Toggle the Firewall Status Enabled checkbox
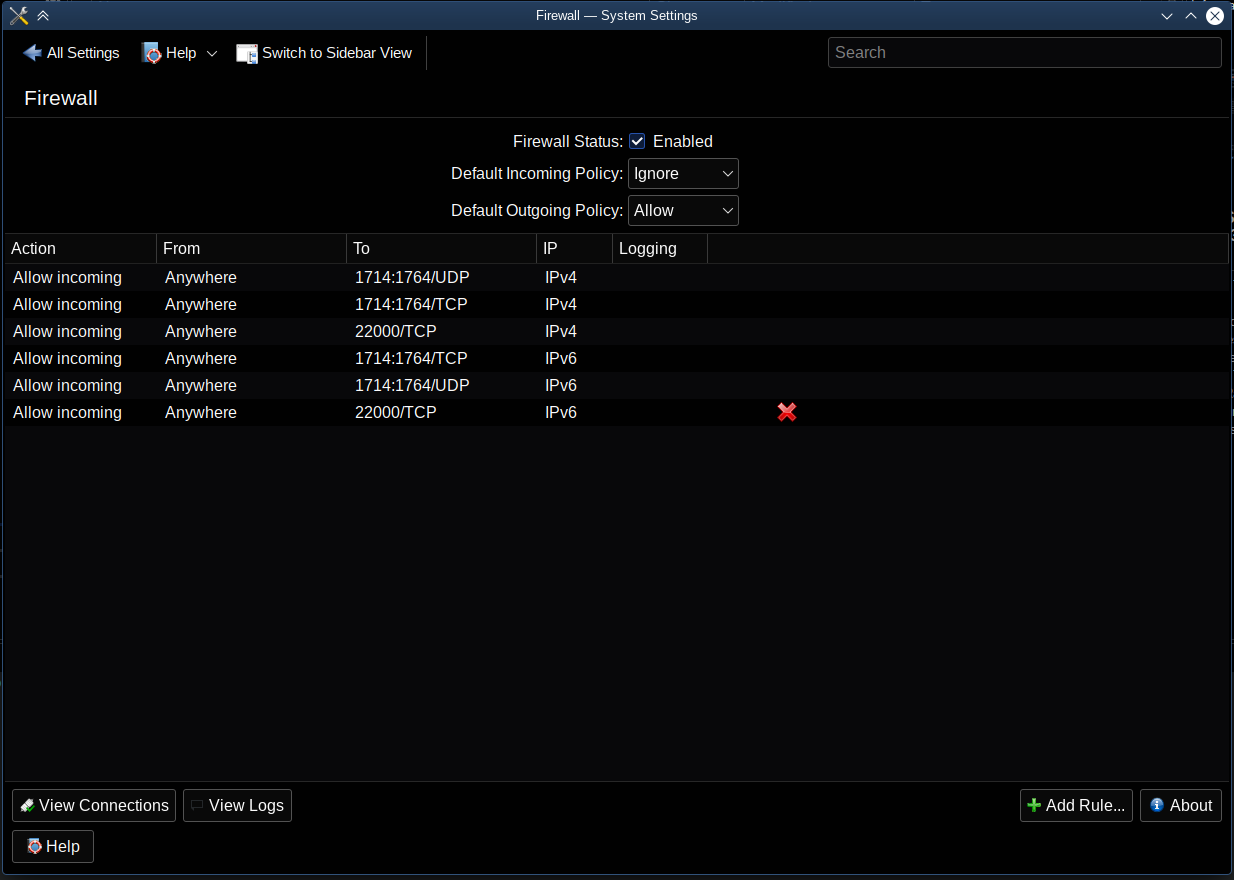Screen dimensions: 1234x880 637,141
